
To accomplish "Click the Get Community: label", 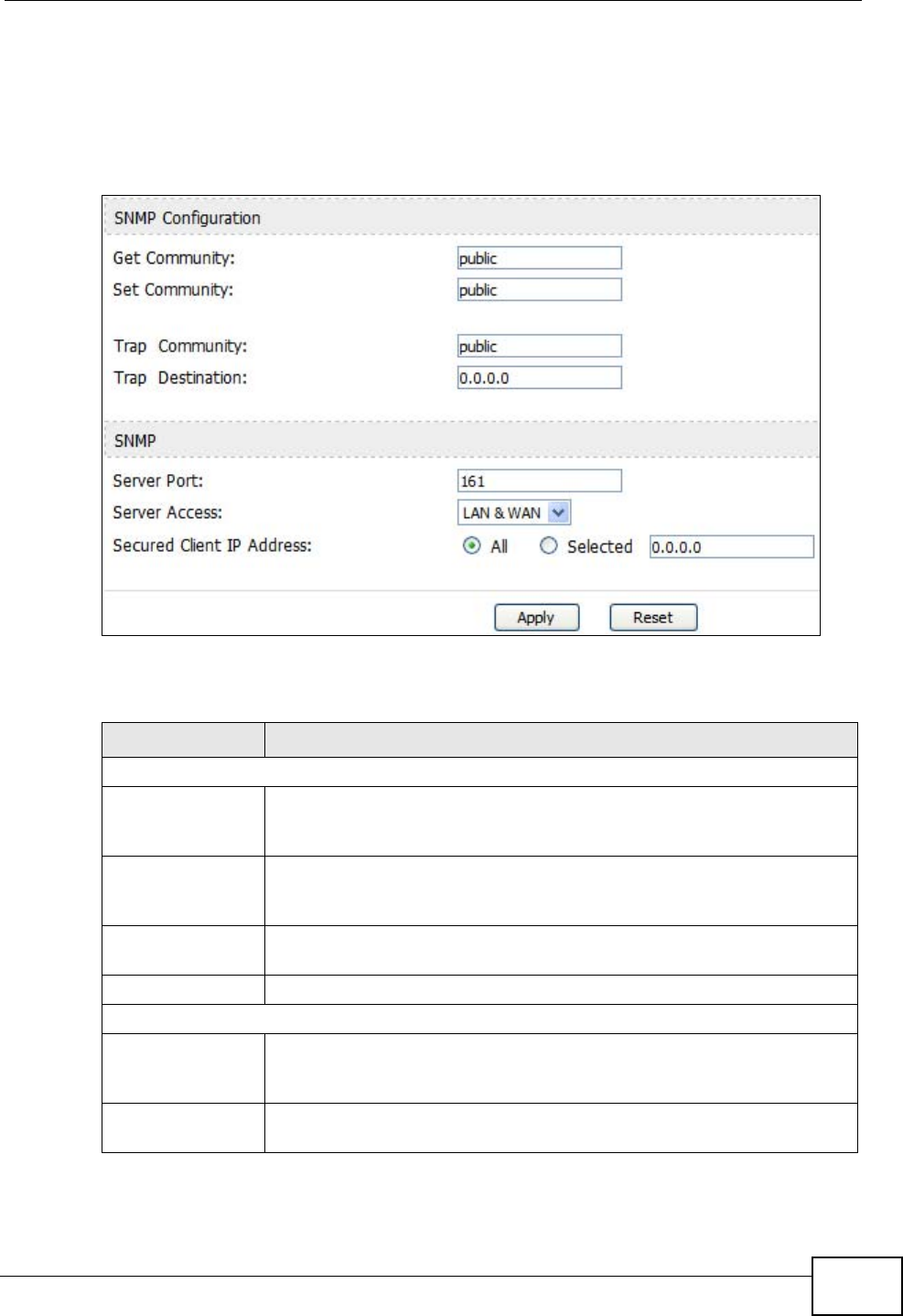I will pyautogui.click(x=174, y=258).
